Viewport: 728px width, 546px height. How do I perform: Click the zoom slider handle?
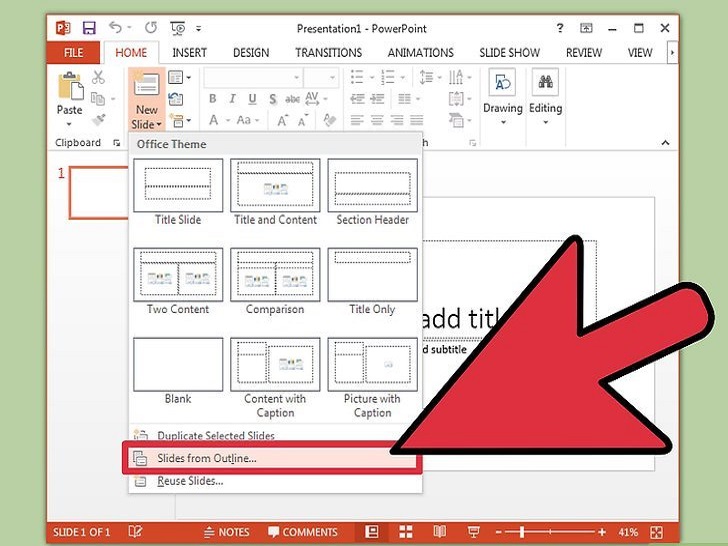(522, 532)
